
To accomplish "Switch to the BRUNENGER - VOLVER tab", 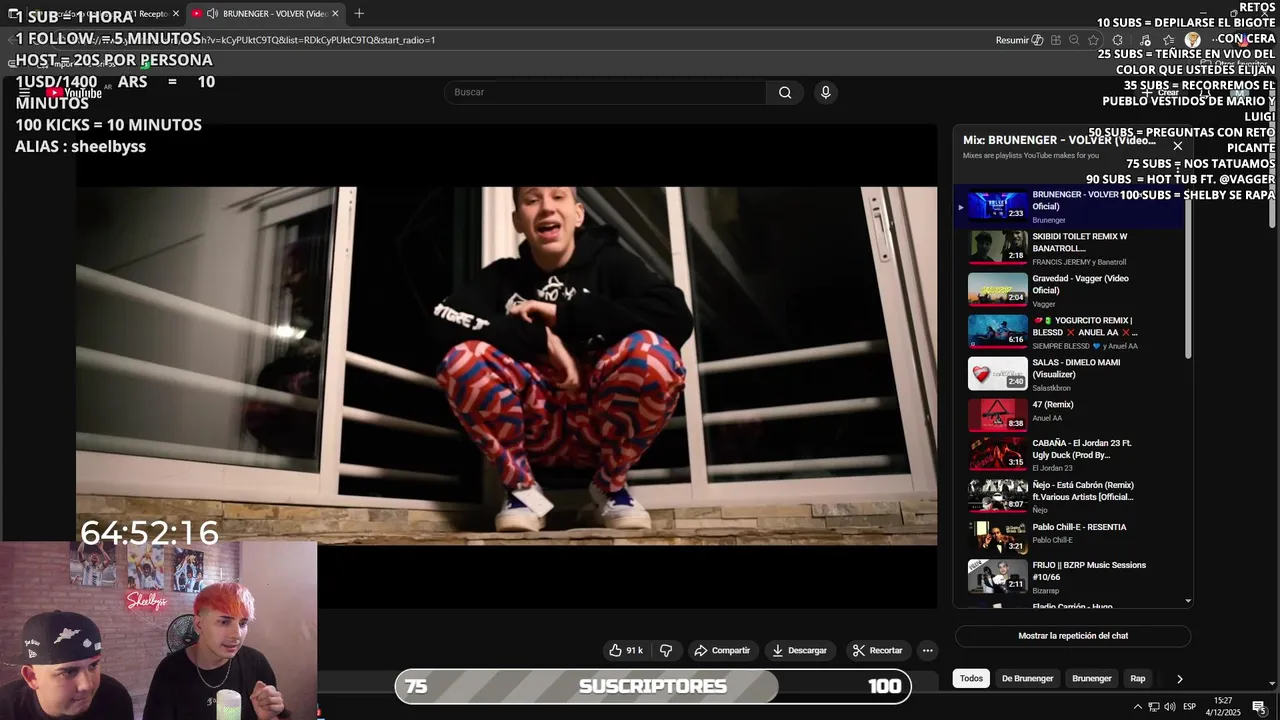I will [x=265, y=13].
